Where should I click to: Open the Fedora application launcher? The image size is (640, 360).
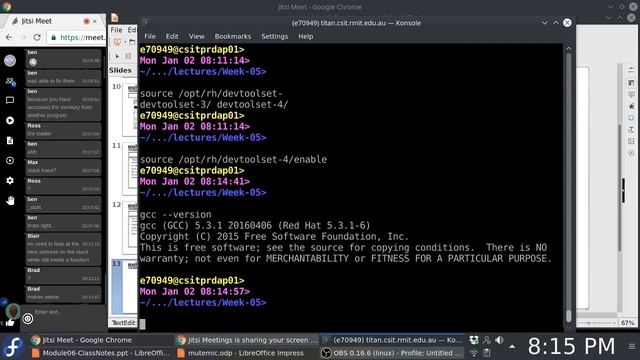13,347
